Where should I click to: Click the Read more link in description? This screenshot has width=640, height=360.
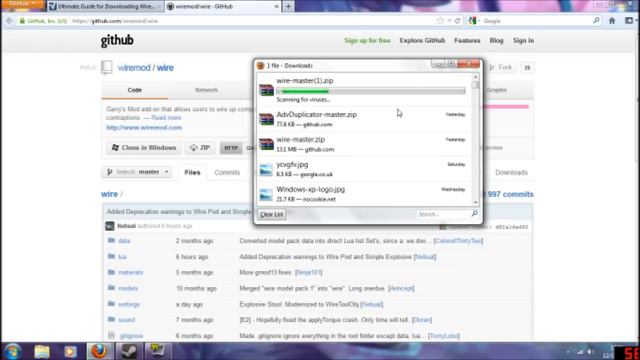click(x=166, y=118)
